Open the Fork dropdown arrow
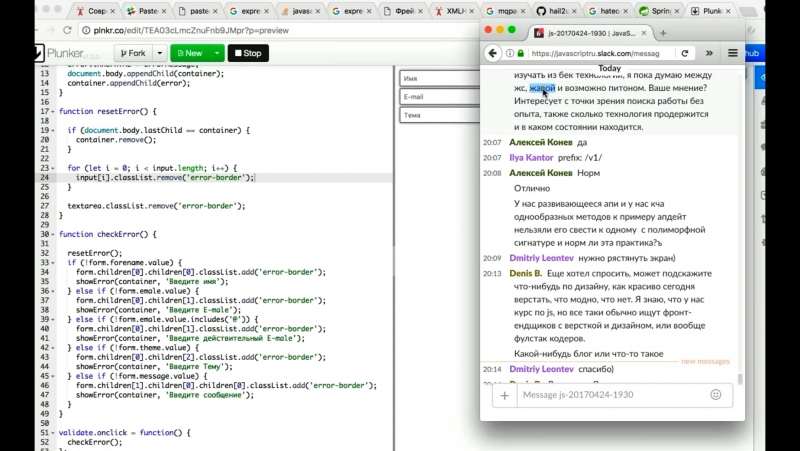800x451 pixels. coord(158,53)
